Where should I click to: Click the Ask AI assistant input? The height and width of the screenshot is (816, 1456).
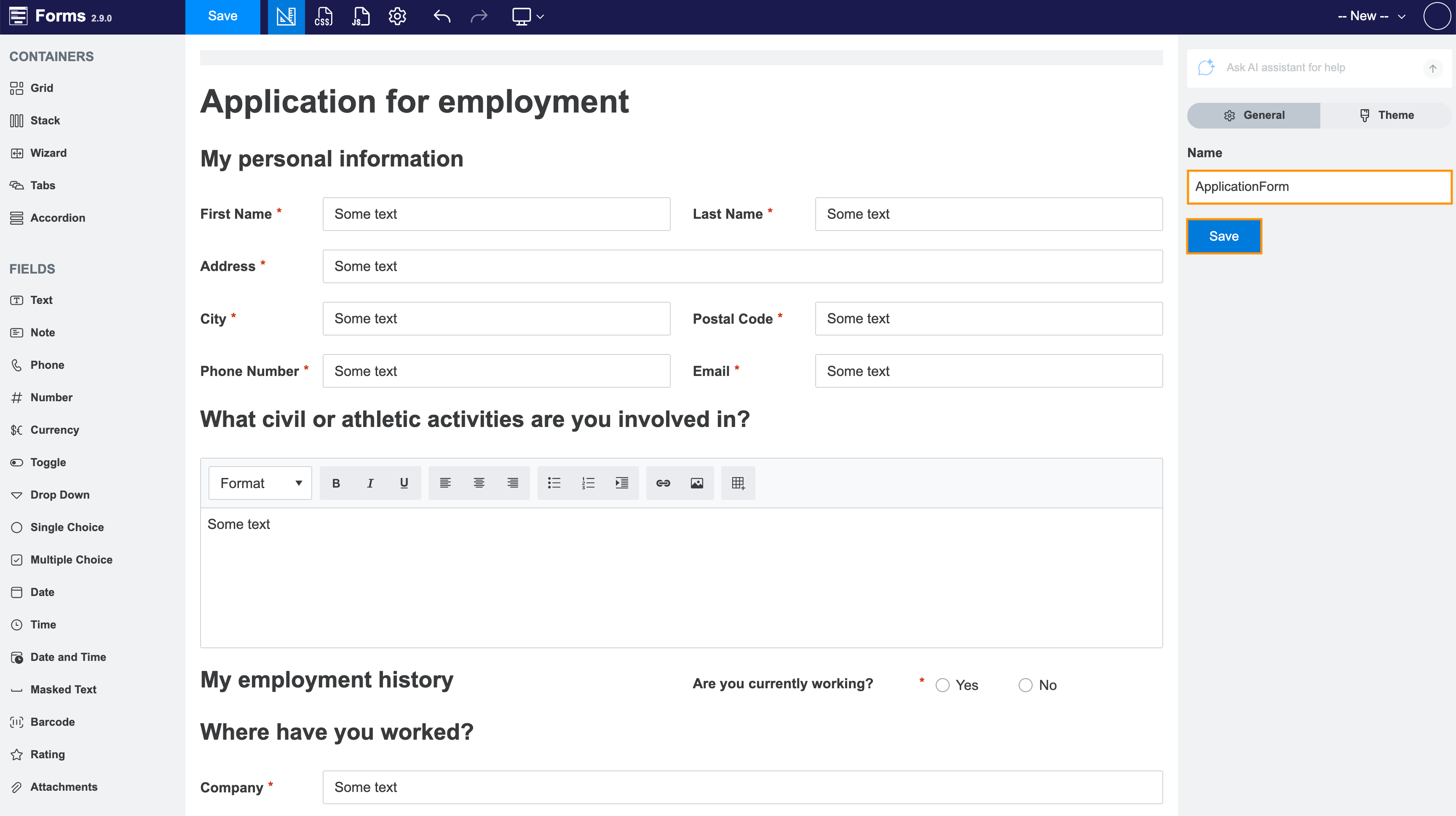(x=1320, y=68)
